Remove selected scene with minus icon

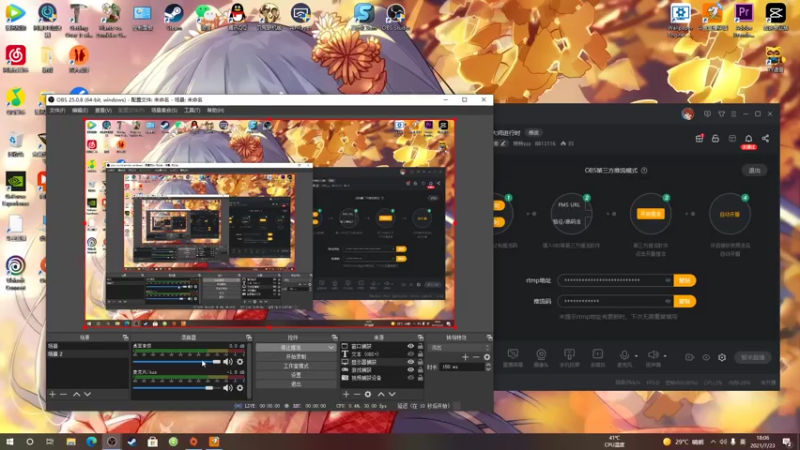pos(63,394)
